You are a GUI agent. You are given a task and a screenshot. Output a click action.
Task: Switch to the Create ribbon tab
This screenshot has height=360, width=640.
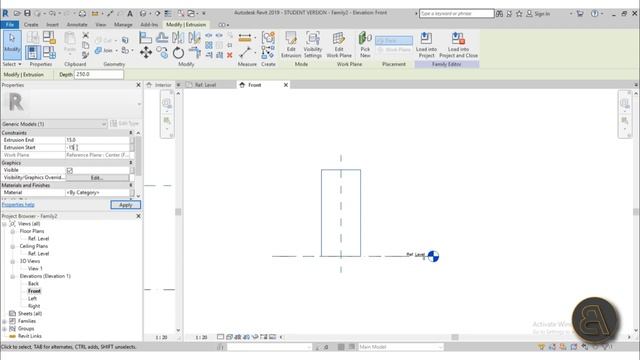click(31, 24)
